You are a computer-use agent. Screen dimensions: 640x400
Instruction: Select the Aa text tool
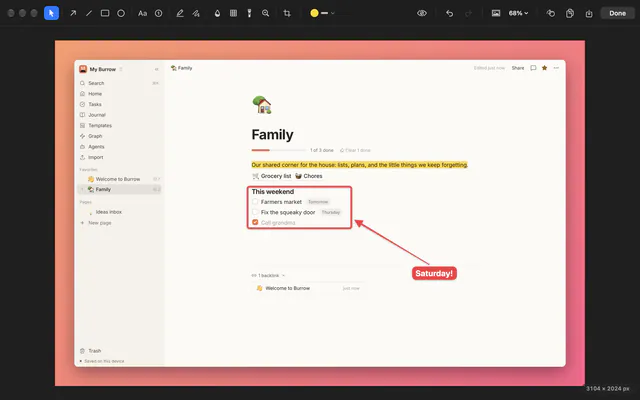[x=142, y=13]
